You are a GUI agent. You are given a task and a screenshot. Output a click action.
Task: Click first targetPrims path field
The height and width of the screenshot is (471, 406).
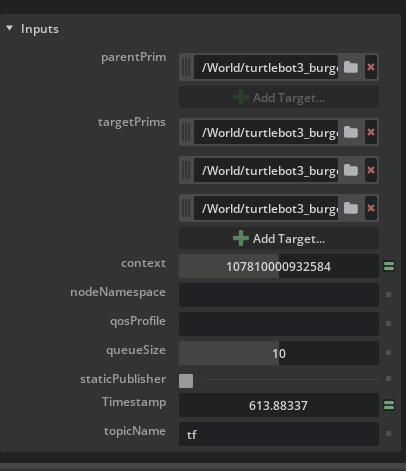coord(266,132)
